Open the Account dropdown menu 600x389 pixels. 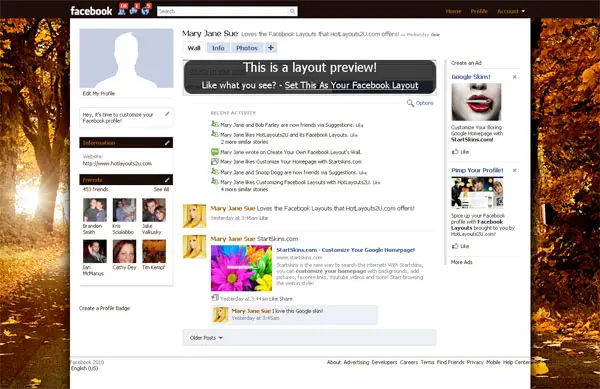pos(511,11)
